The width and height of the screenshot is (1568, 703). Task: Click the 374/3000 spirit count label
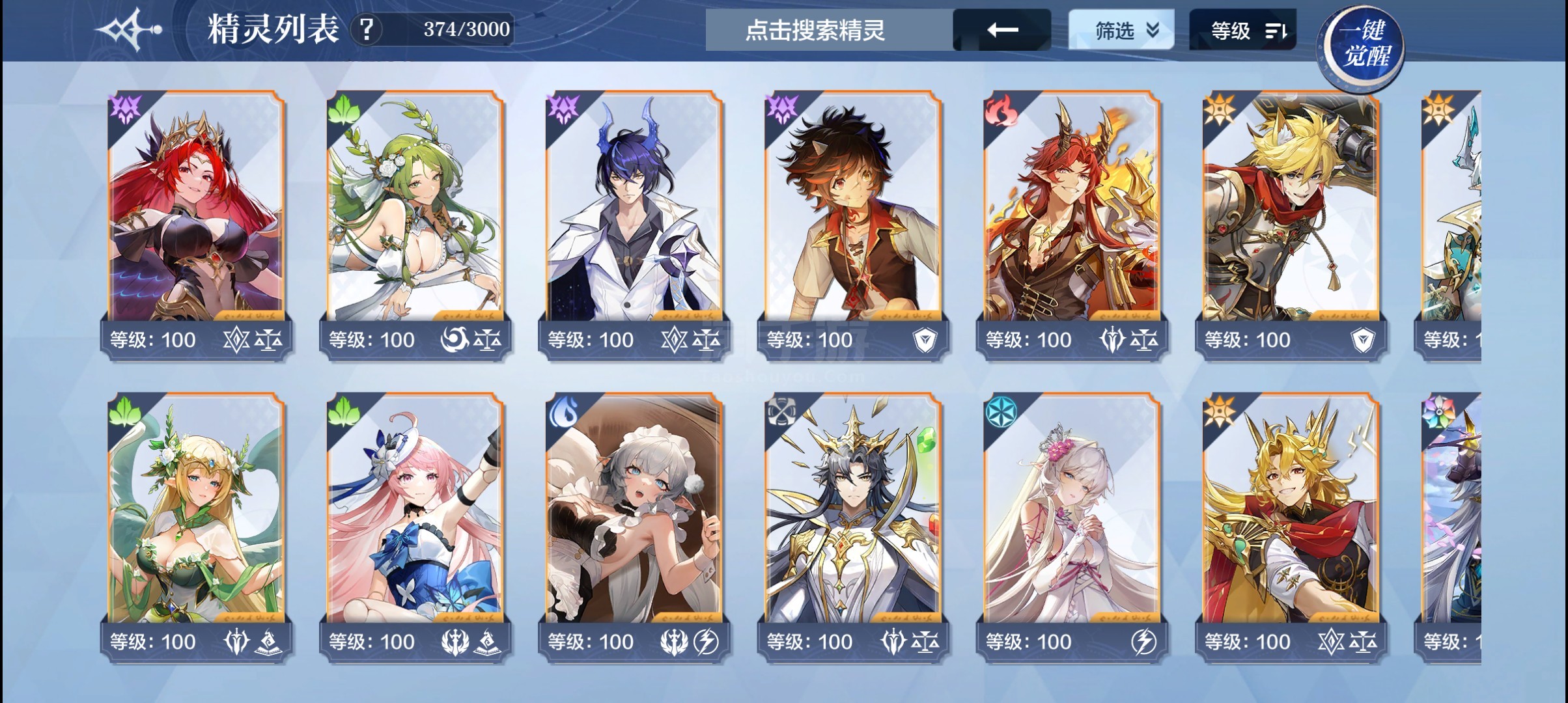[x=466, y=29]
